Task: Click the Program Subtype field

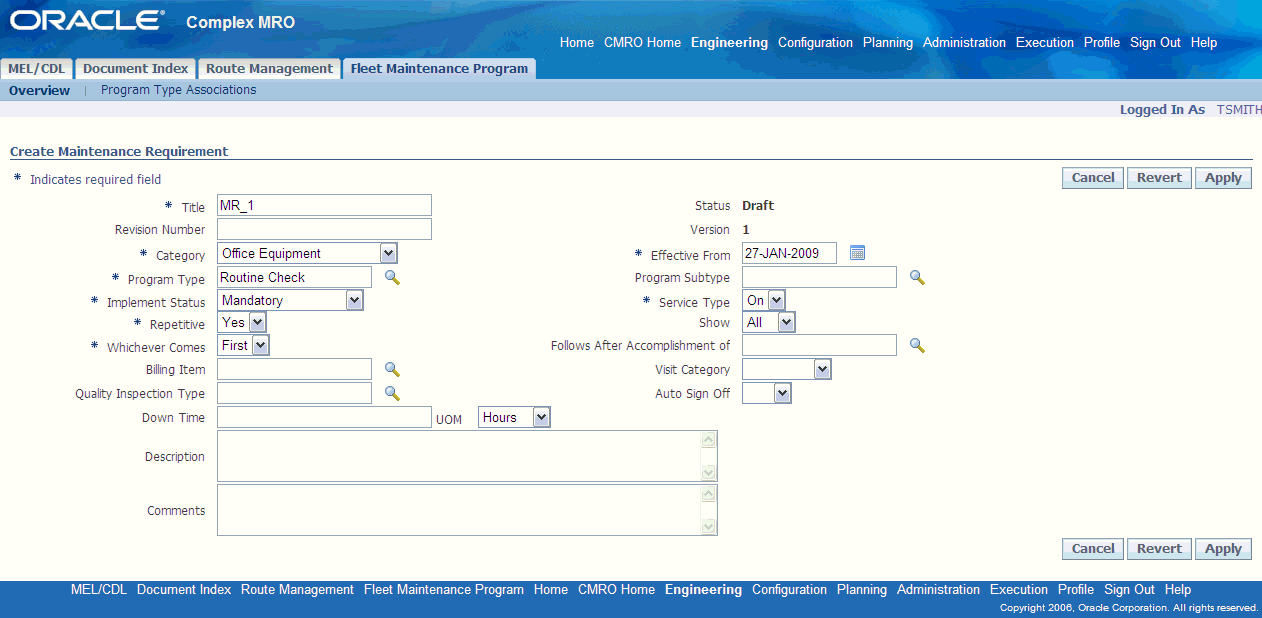Action: point(819,277)
